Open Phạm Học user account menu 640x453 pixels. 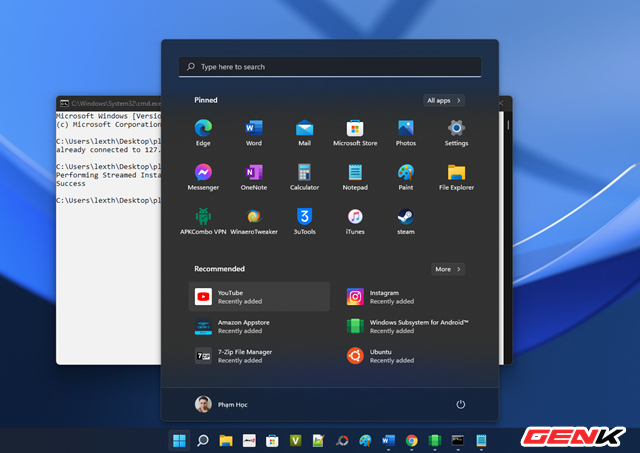point(221,404)
